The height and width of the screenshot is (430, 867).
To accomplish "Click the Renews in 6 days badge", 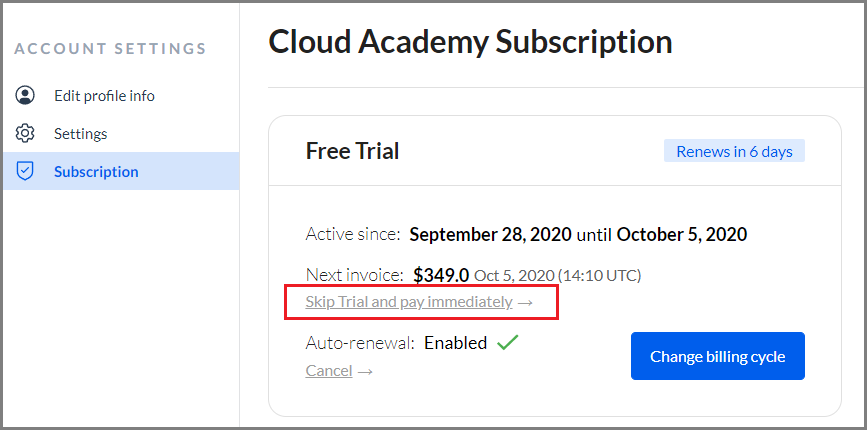I will 734,151.
